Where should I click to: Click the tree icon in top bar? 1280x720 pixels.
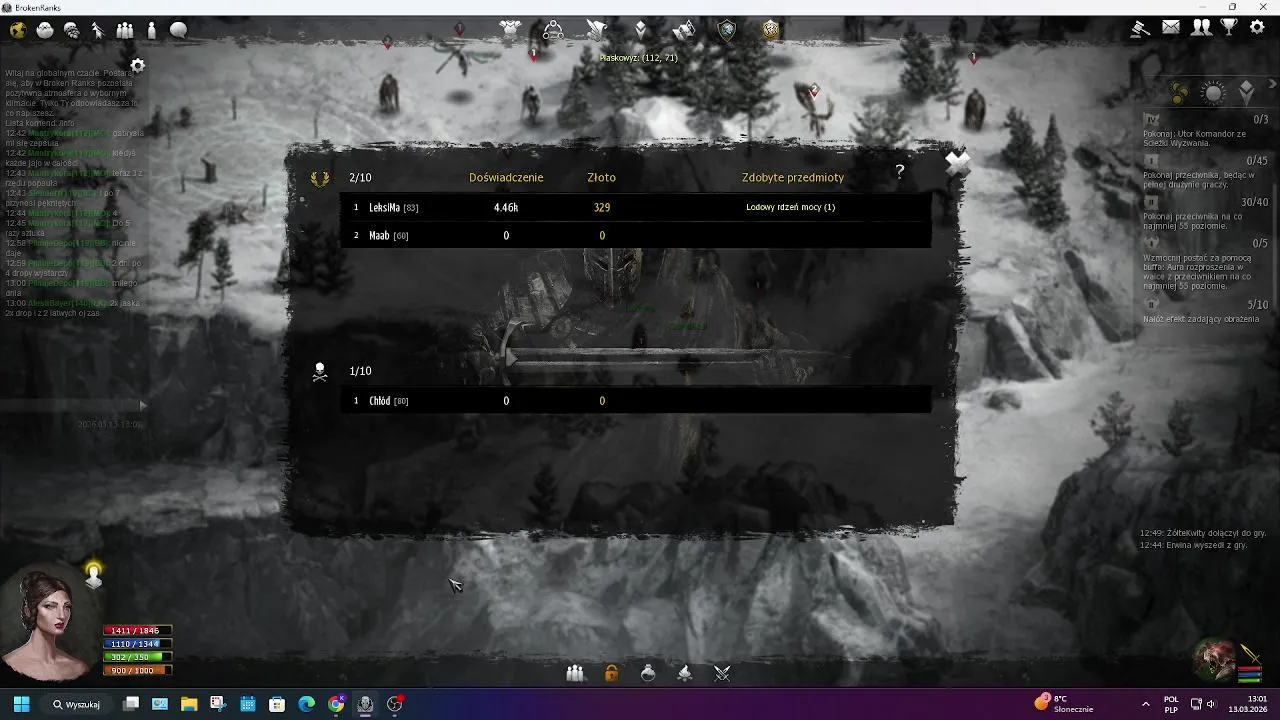click(x=98, y=30)
